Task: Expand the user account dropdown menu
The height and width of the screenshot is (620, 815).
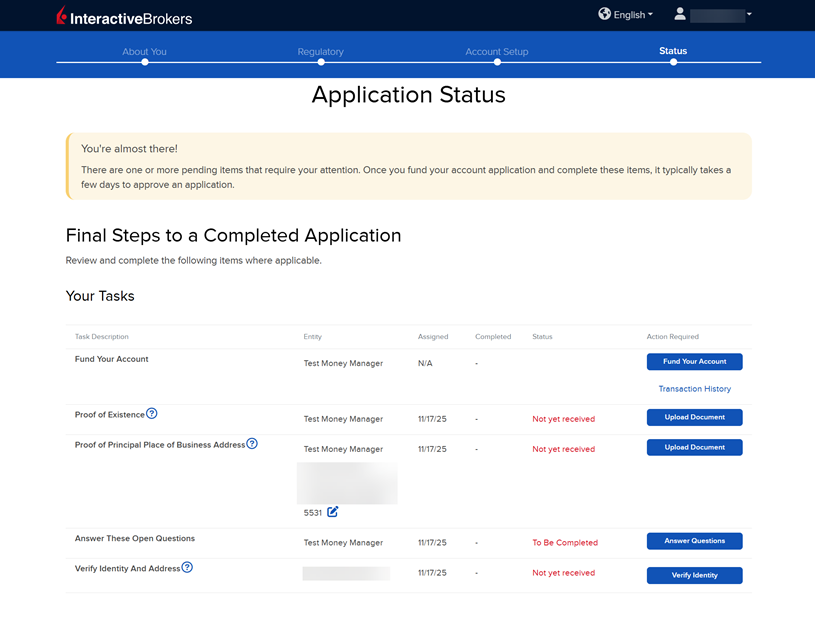Action: tap(749, 14)
